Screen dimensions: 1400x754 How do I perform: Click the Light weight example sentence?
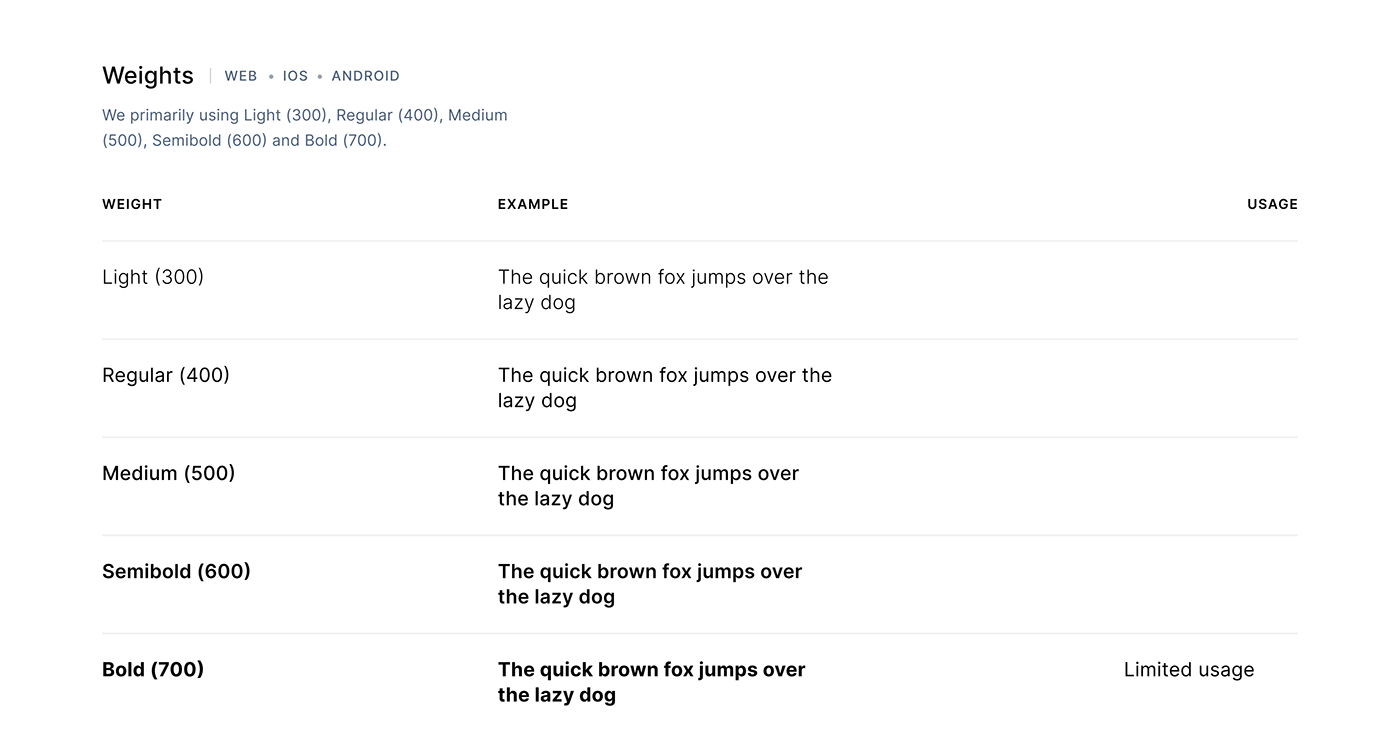tap(664, 290)
